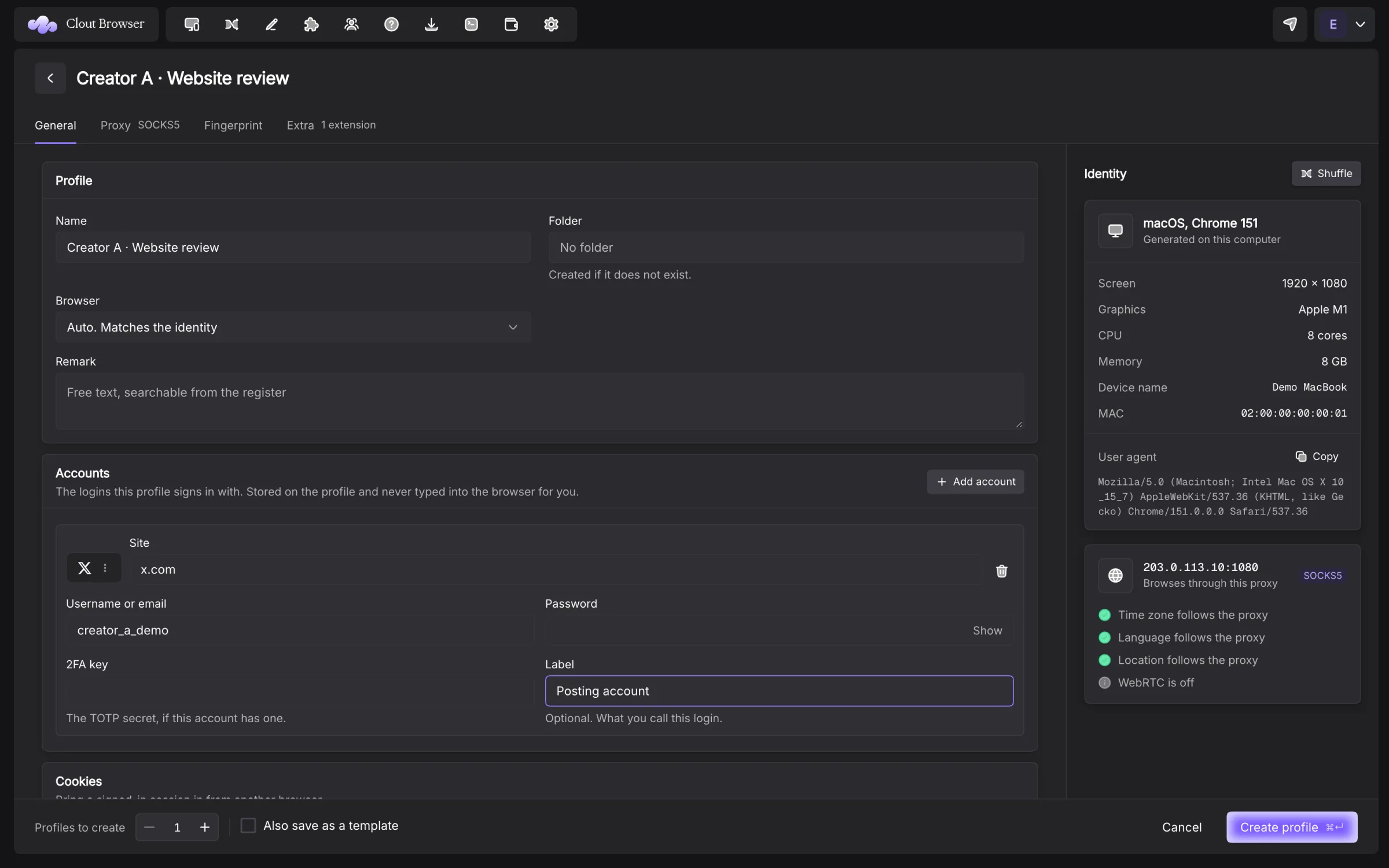Viewport: 1389px width, 868px height.
Task: Click the Device name value Demo MacBook
Action: tap(1309, 387)
